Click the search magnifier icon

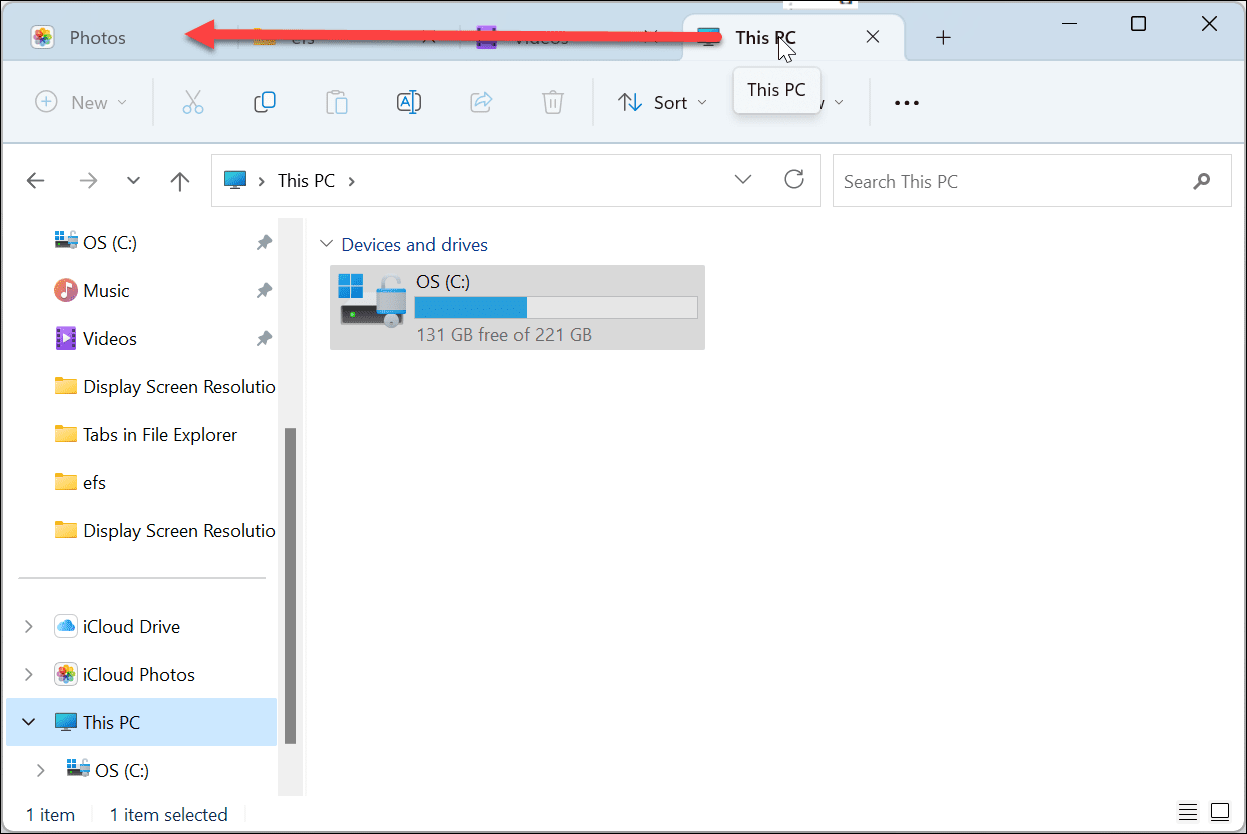(1202, 181)
